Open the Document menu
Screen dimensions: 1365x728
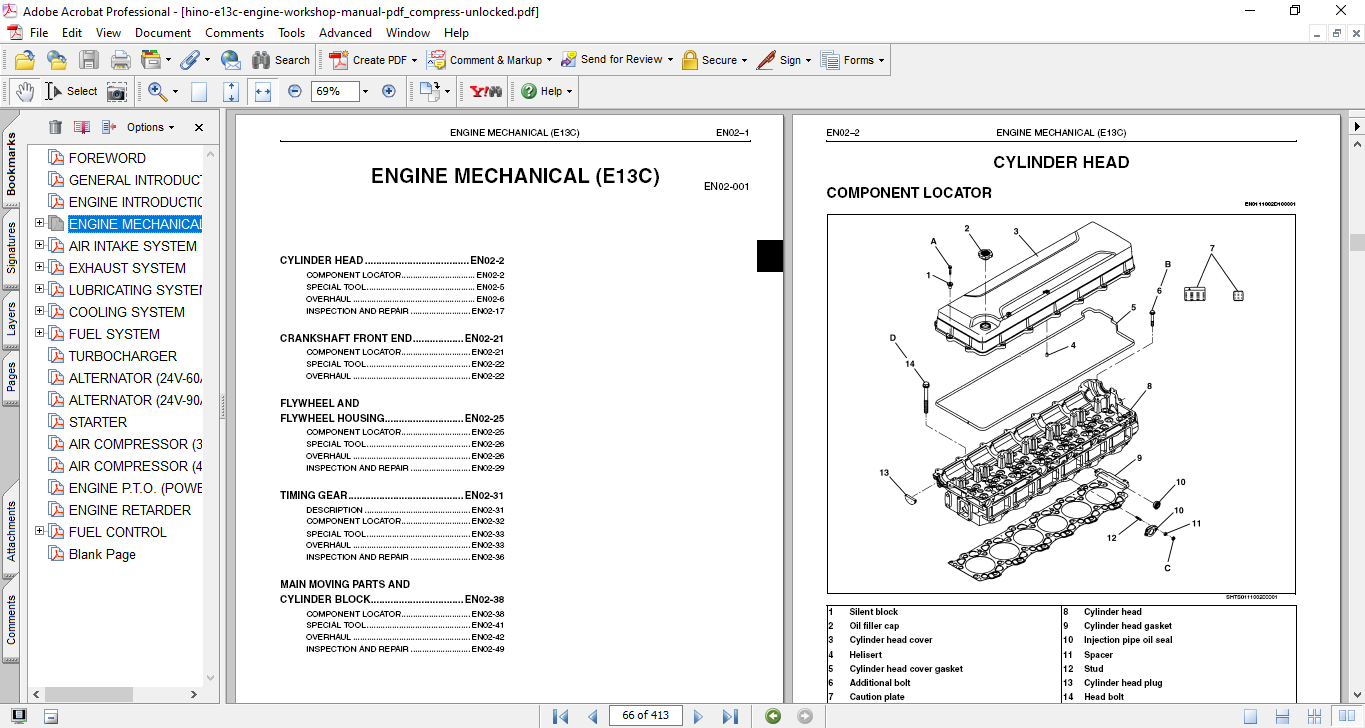(162, 33)
